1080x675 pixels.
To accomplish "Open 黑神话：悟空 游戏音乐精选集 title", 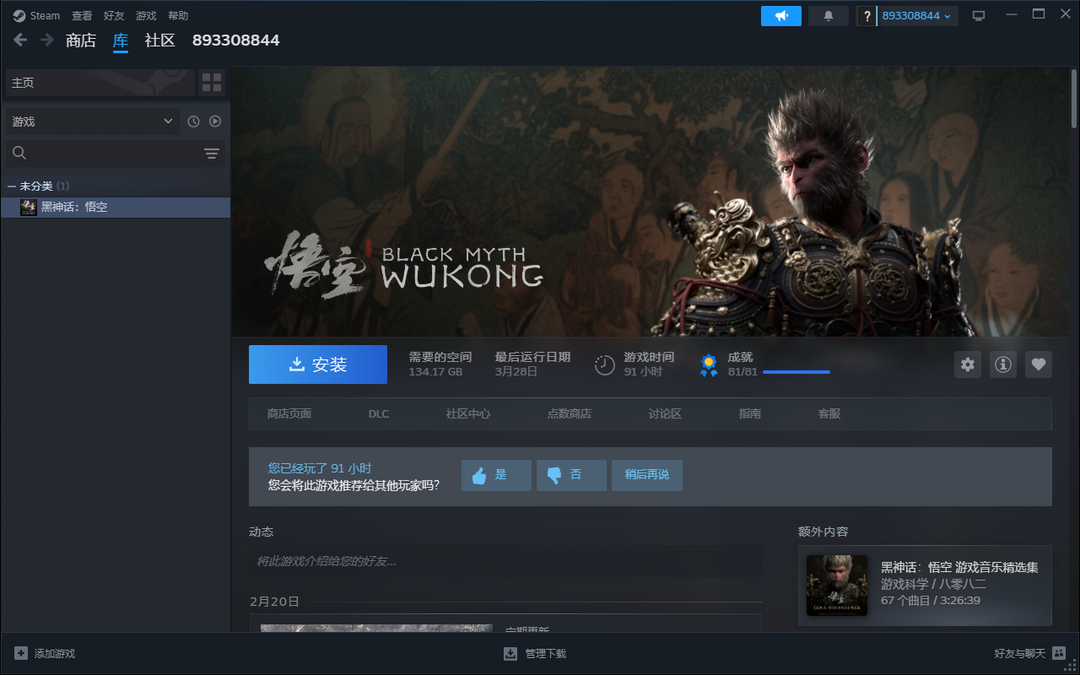I will pos(959,568).
